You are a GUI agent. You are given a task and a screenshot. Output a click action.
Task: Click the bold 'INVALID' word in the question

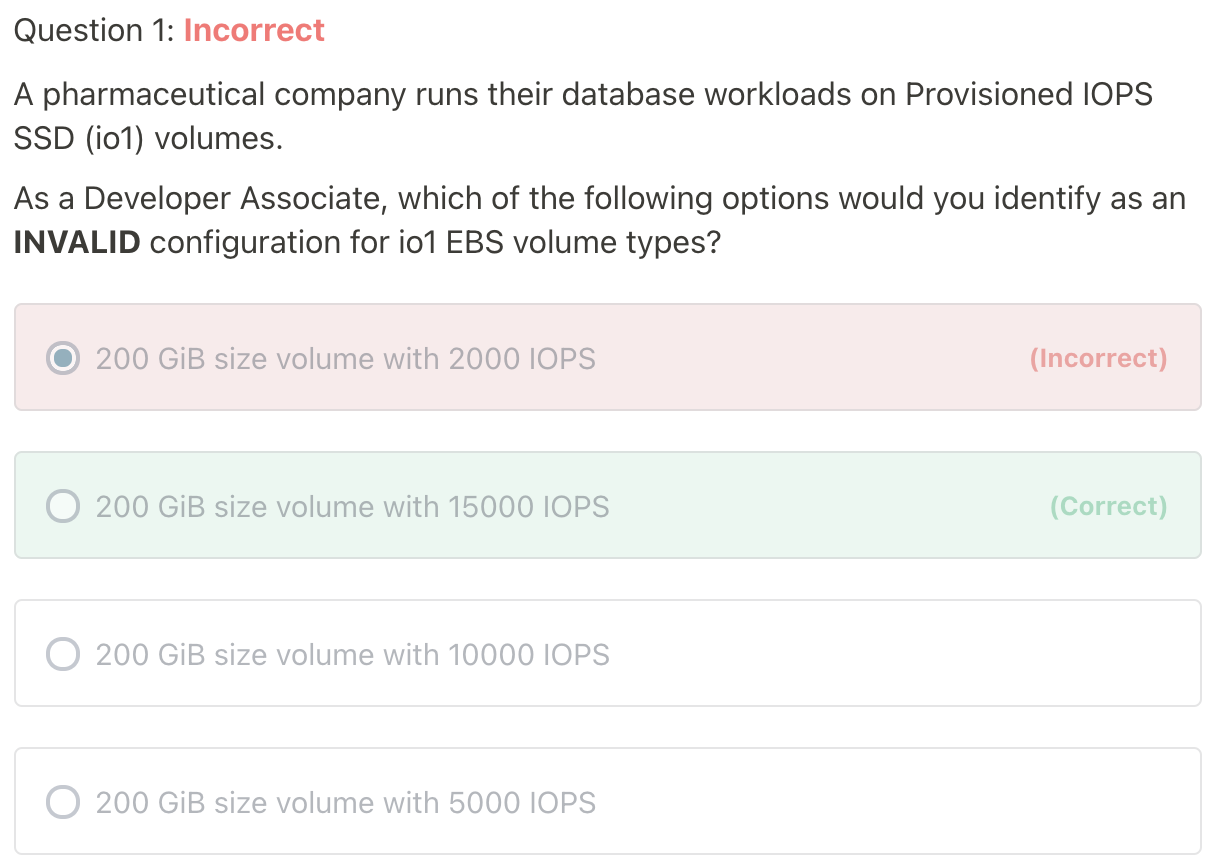click(x=77, y=243)
